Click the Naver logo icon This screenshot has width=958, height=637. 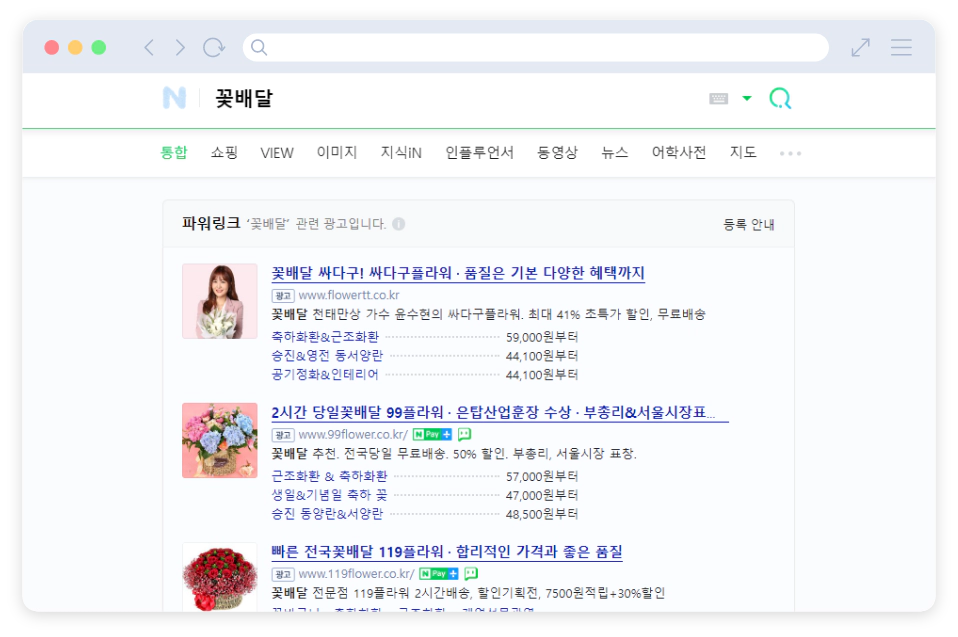pos(176,97)
